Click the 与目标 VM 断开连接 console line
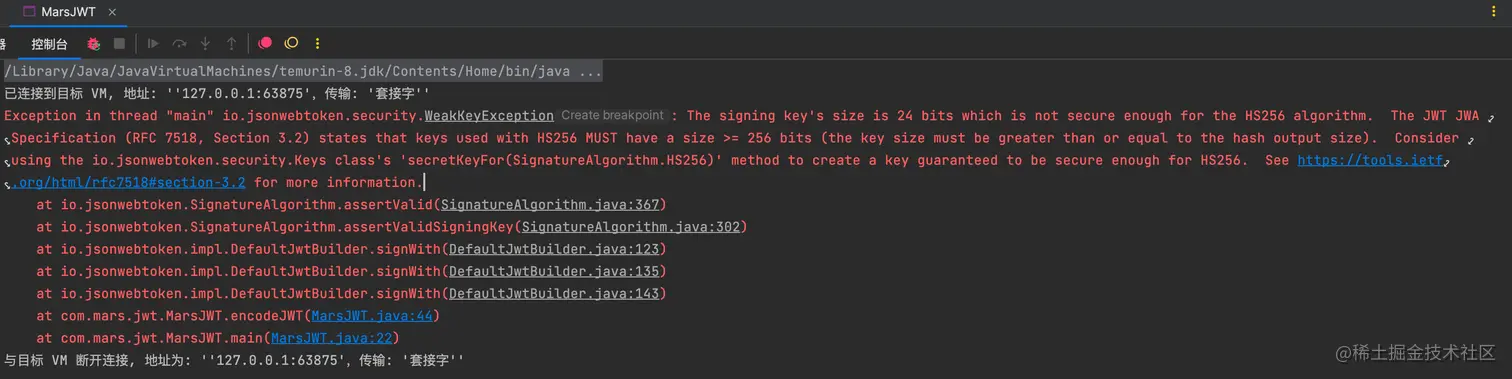1512x379 pixels. 235,360
